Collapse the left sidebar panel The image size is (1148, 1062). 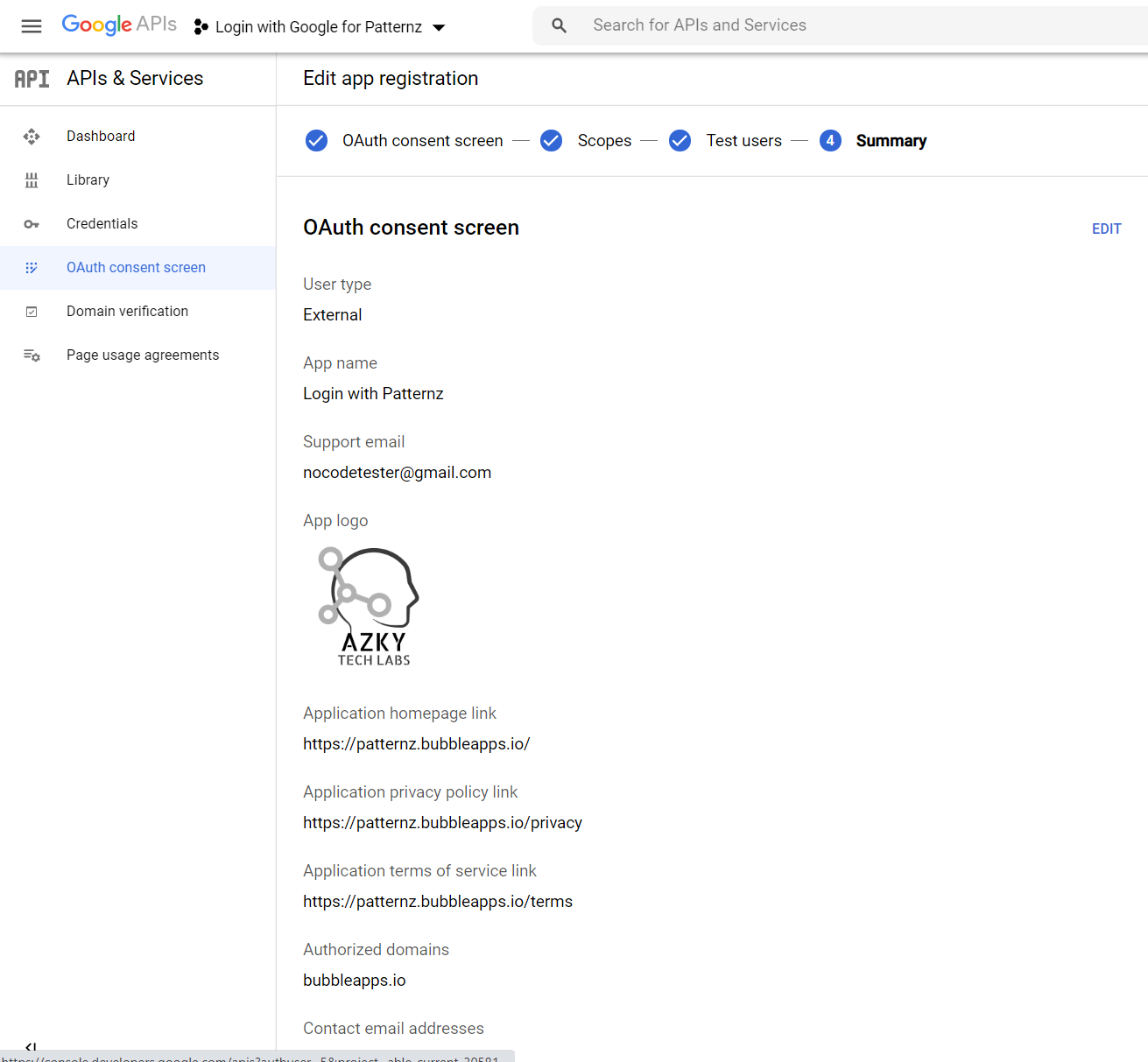coord(31,1046)
